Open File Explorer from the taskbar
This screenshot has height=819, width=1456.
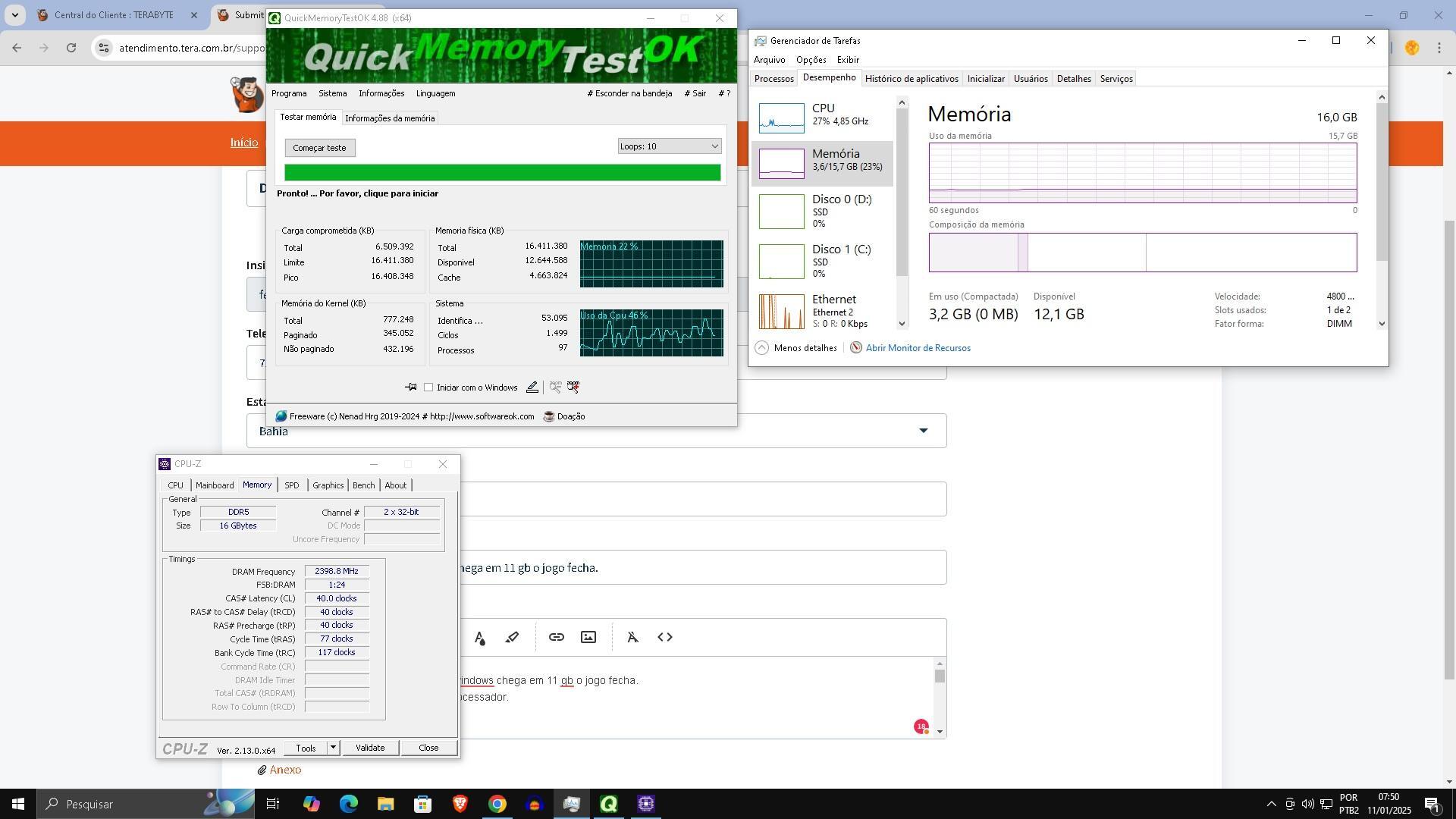385,804
